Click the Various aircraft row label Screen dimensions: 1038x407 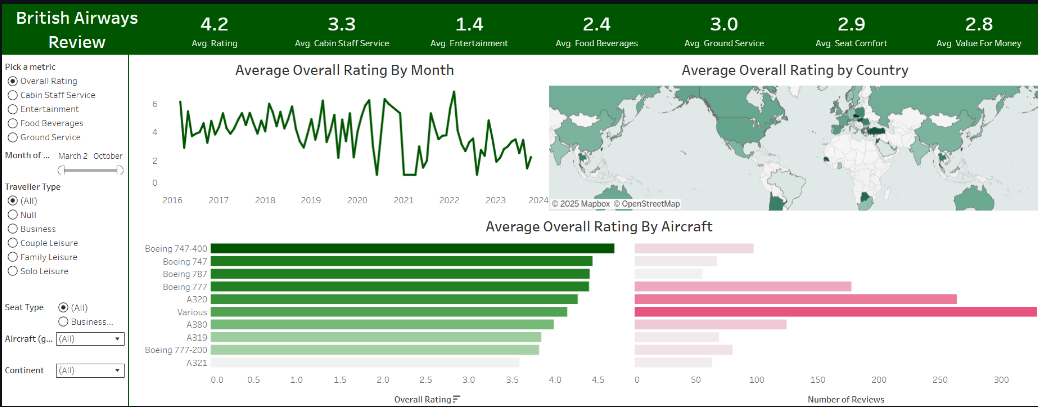tap(193, 312)
